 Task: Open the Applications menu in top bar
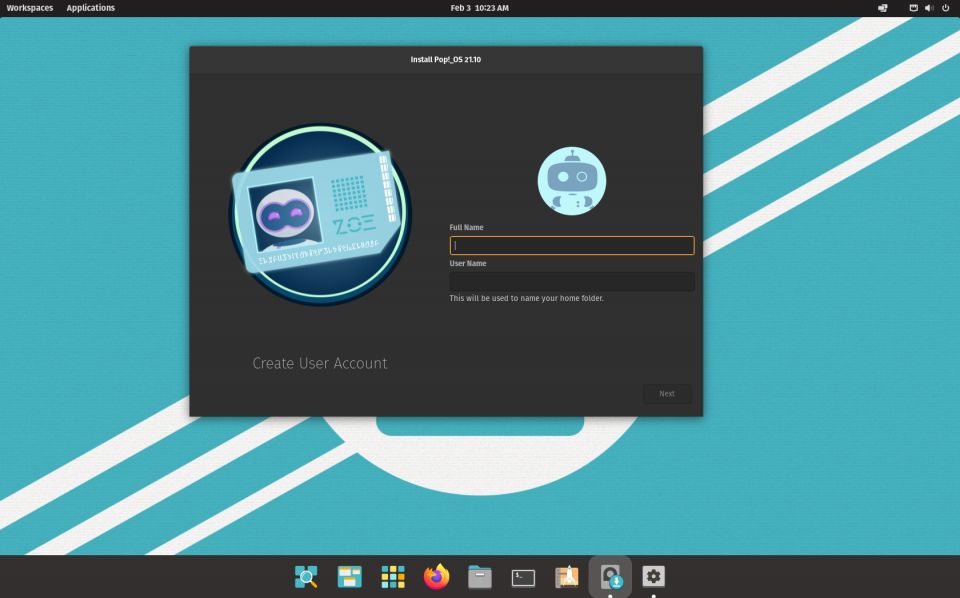(x=91, y=8)
